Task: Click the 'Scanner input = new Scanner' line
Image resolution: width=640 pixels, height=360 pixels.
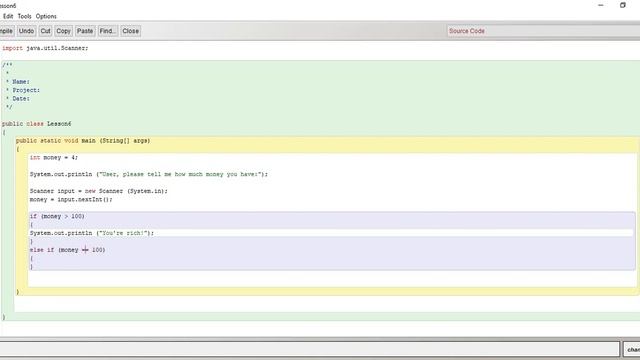Action: point(99,191)
